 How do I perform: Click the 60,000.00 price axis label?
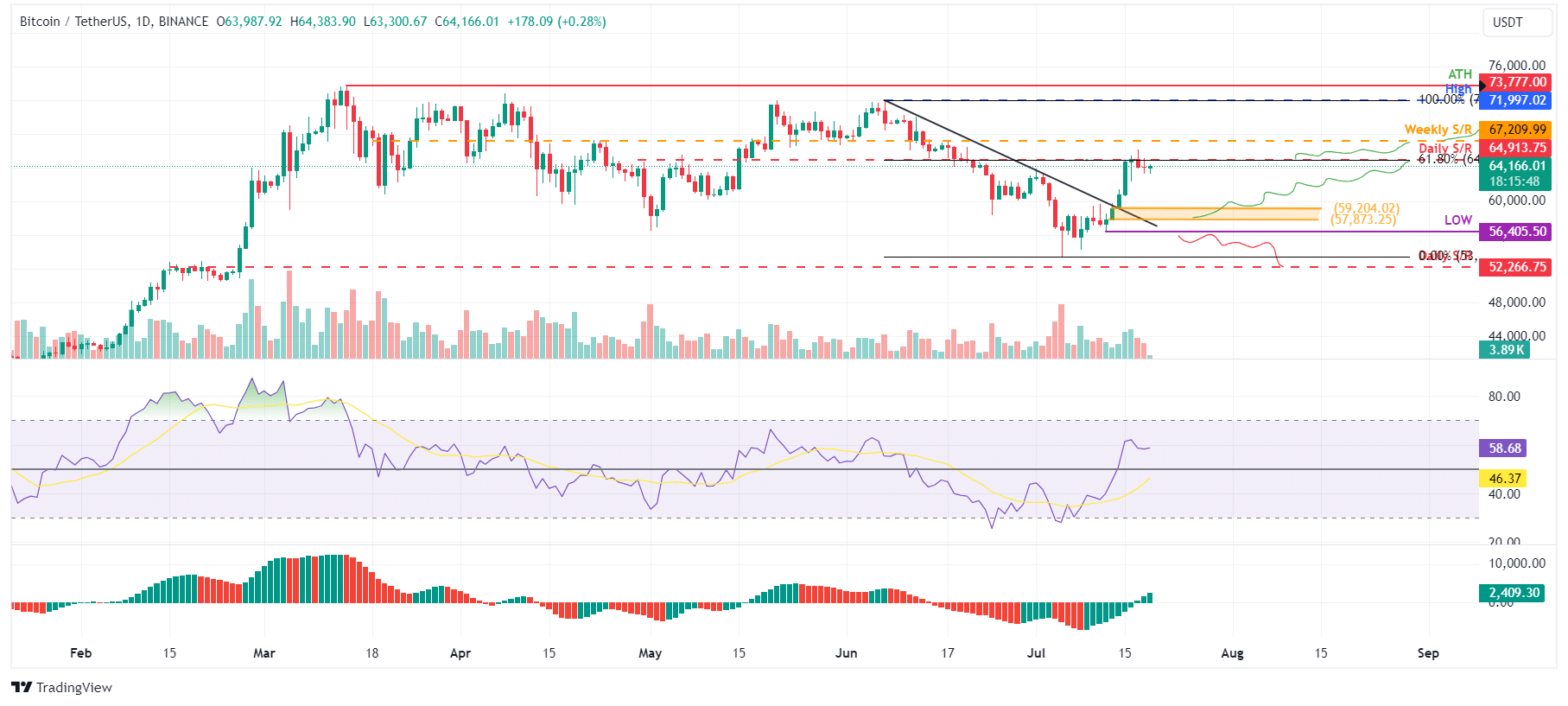(1516, 200)
